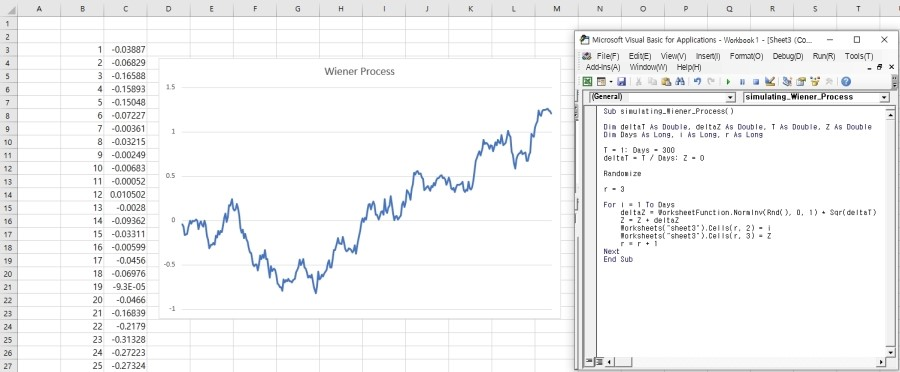The width and height of the screenshot is (900, 372).
Task: Click the Cut scissors icon
Action: 638,82
